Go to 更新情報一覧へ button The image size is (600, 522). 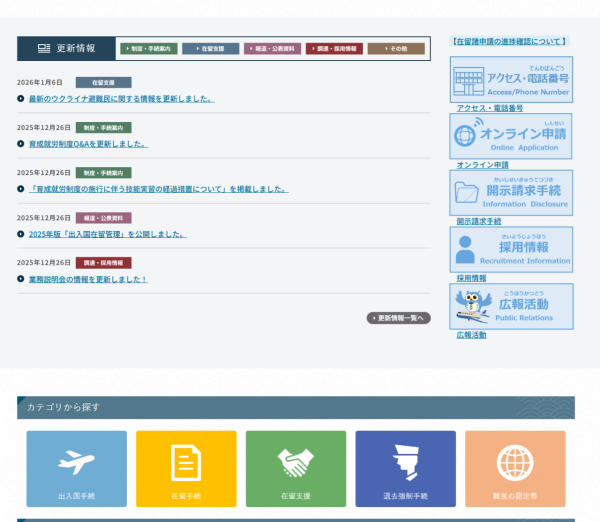[x=399, y=318]
